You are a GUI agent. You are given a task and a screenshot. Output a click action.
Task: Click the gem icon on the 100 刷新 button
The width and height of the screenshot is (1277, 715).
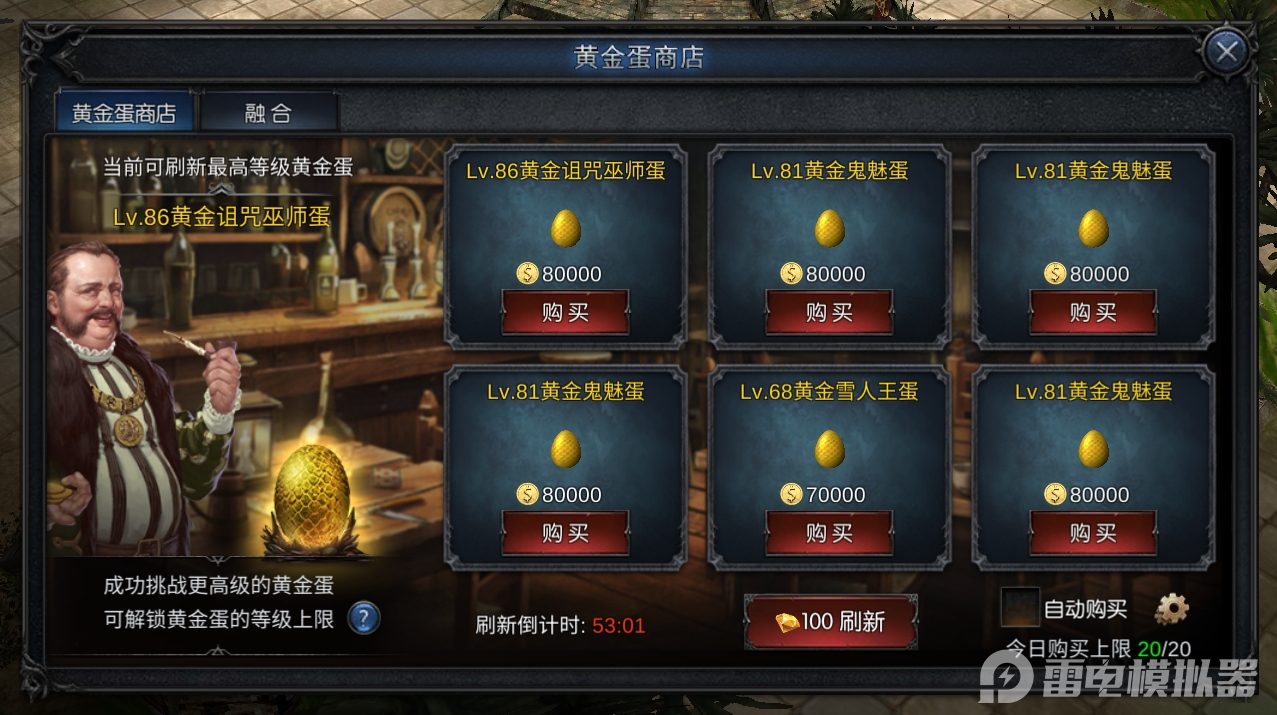788,622
